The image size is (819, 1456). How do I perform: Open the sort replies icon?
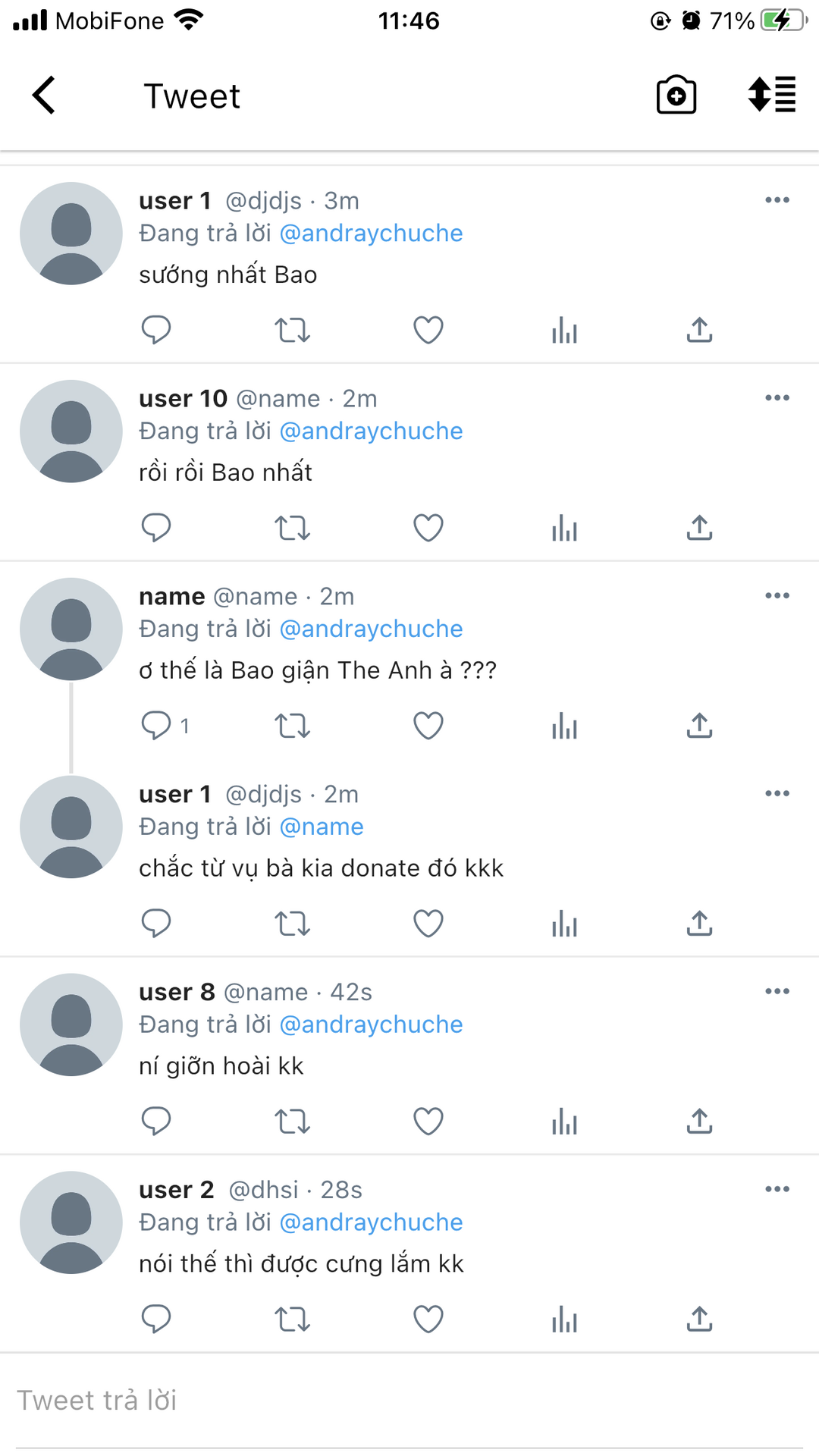[771, 96]
